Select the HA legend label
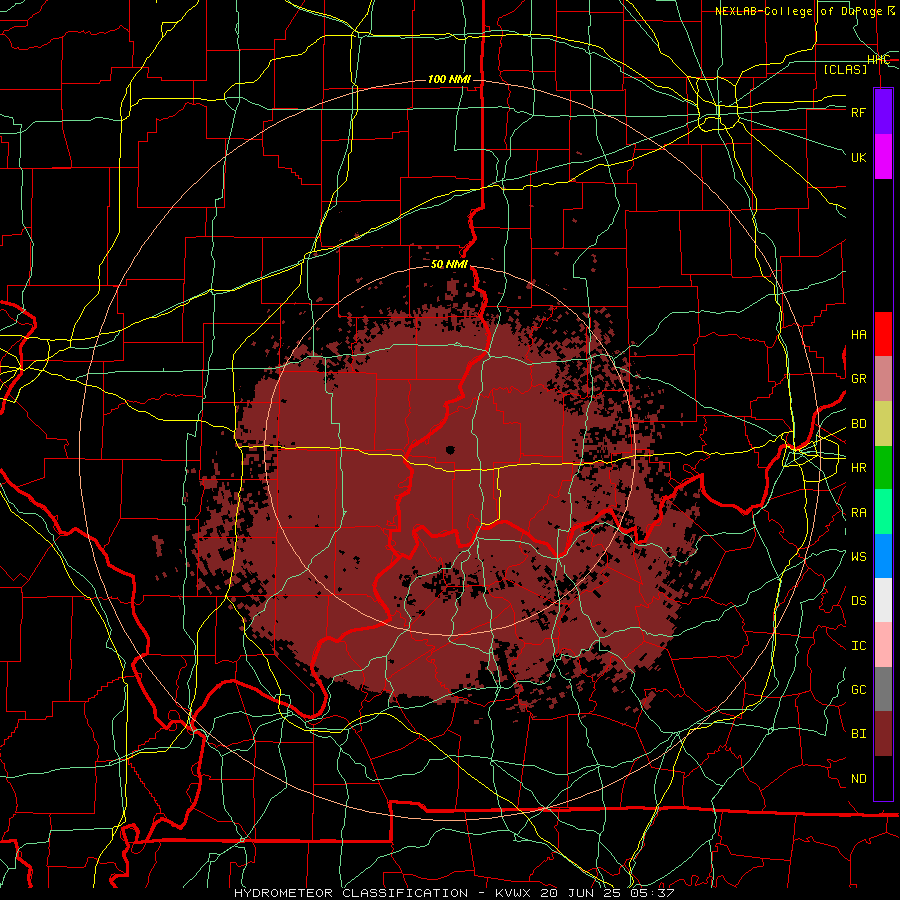Screen dimensions: 900x900 point(858,335)
